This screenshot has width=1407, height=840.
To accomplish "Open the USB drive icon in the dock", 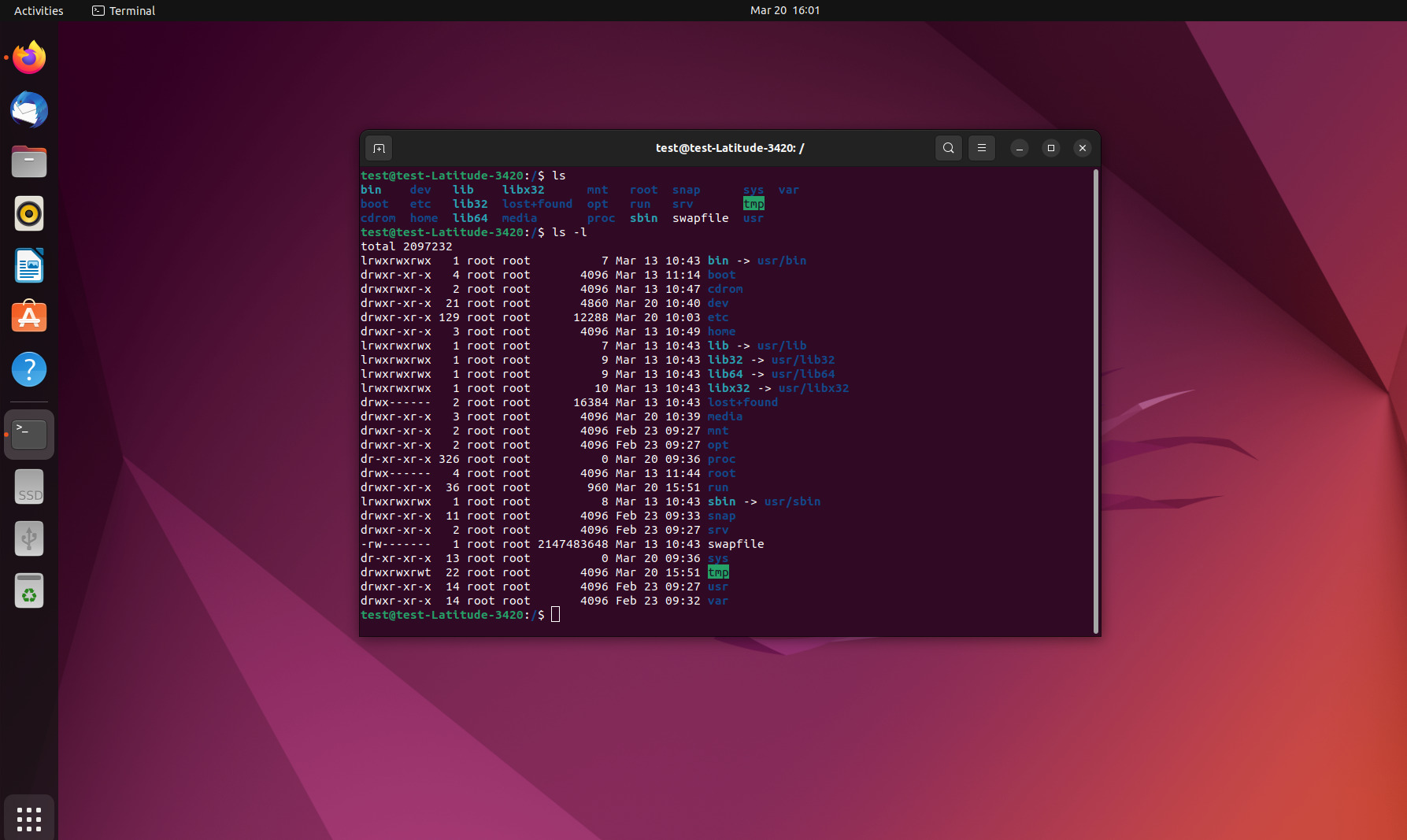I will point(29,538).
